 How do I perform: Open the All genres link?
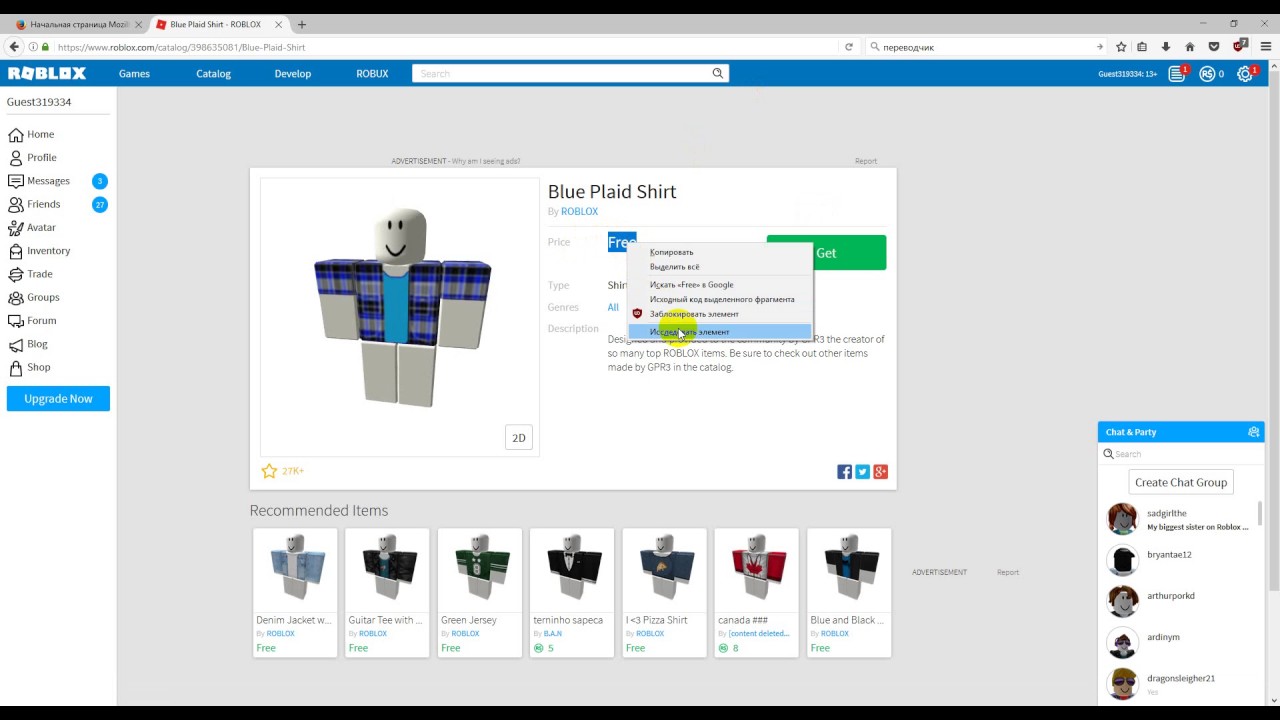[613, 307]
